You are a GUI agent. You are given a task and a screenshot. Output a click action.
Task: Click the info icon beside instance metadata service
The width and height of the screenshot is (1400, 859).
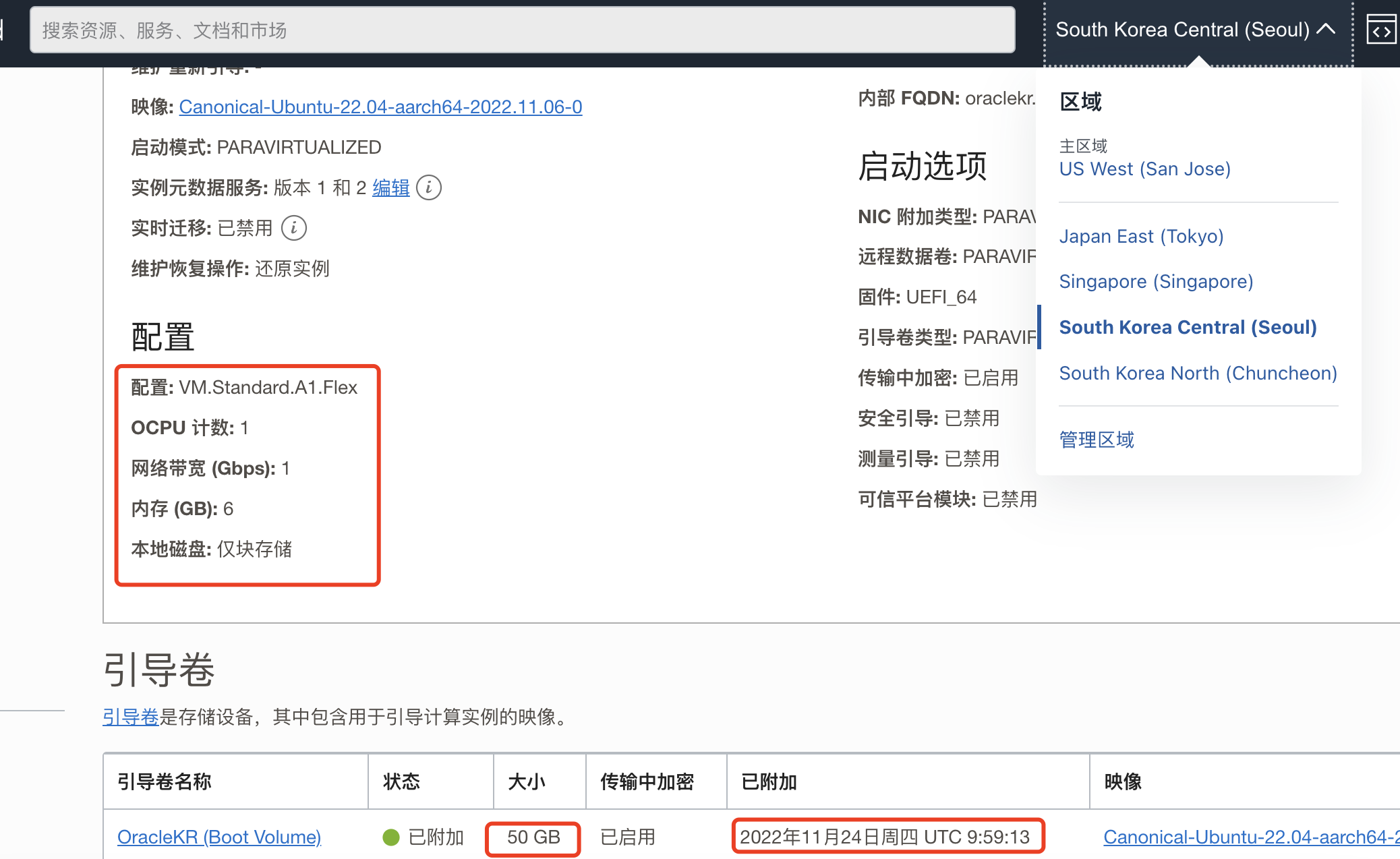[x=429, y=187]
